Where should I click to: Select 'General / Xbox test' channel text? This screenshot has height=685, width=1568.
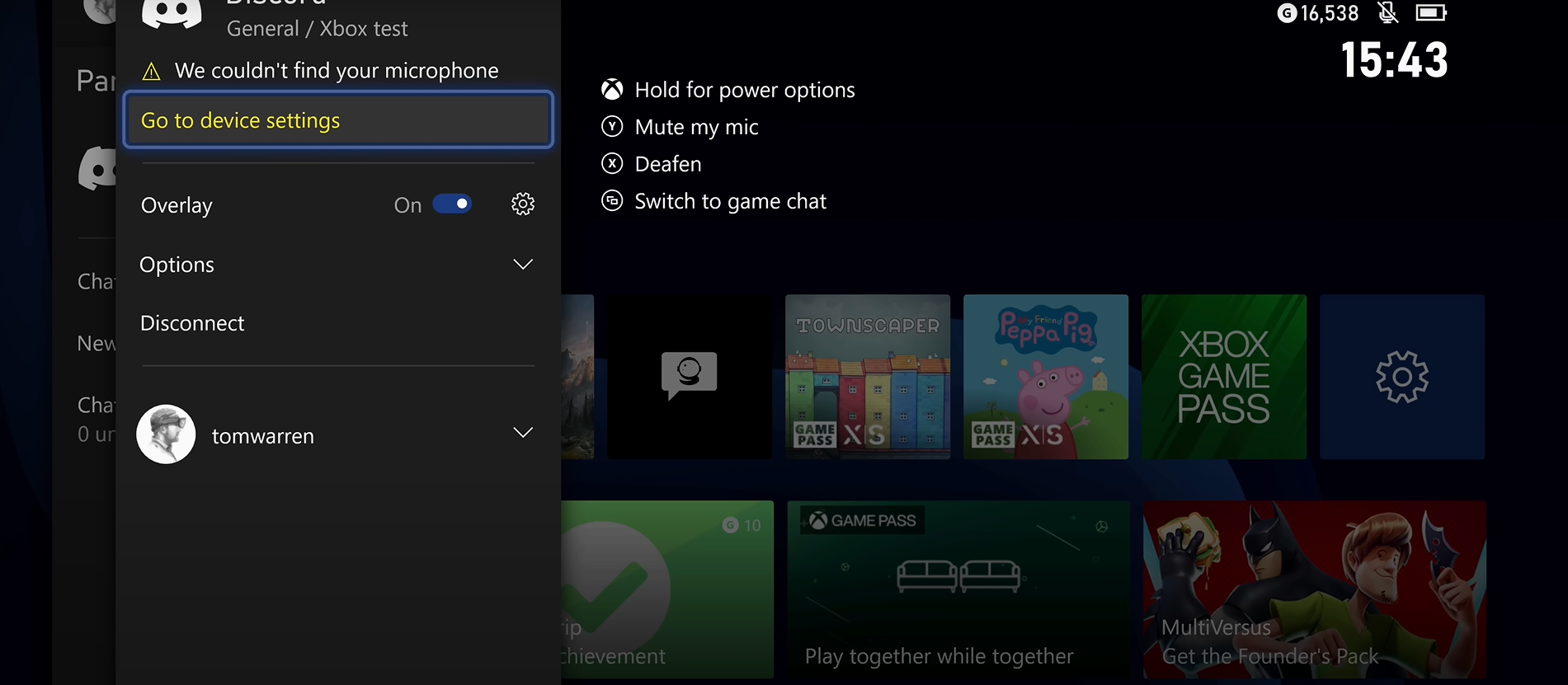click(x=318, y=29)
